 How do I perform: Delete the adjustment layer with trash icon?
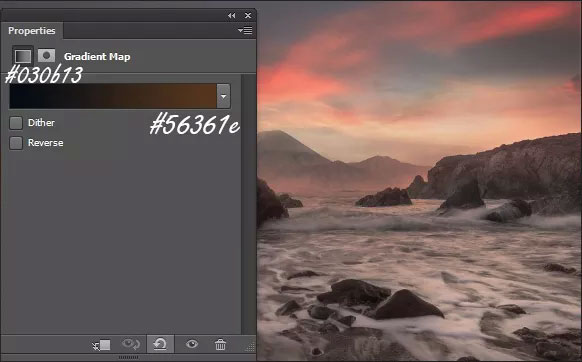coord(220,344)
